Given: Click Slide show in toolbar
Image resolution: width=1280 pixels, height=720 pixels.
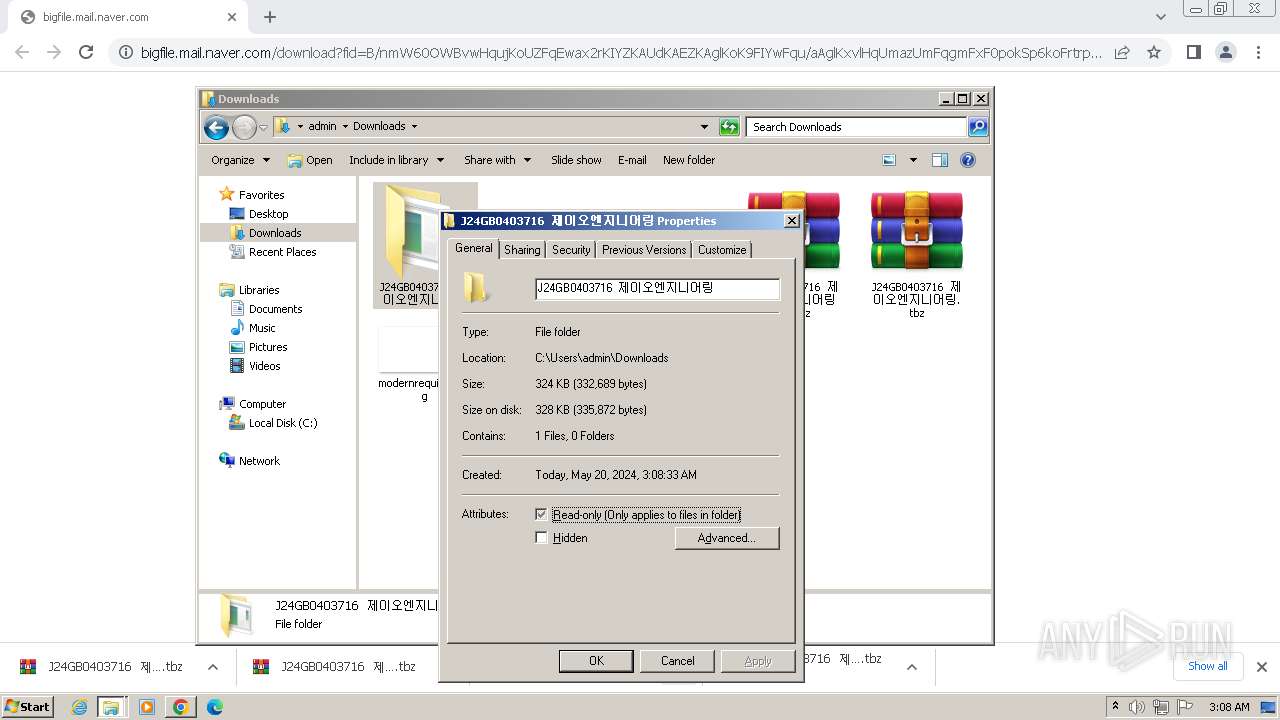Looking at the screenshot, I should pyautogui.click(x=576, y=160).
